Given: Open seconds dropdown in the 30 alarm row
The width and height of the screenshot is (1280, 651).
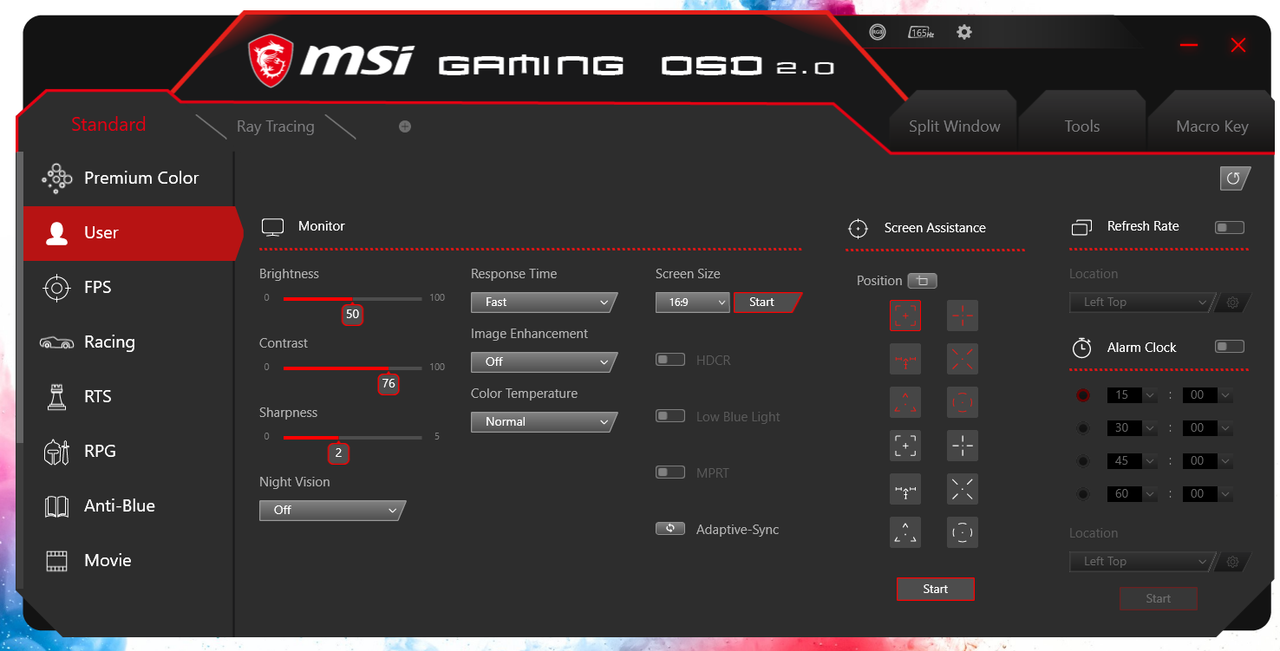Looking at the screenshot, I should coord(1207,428).
